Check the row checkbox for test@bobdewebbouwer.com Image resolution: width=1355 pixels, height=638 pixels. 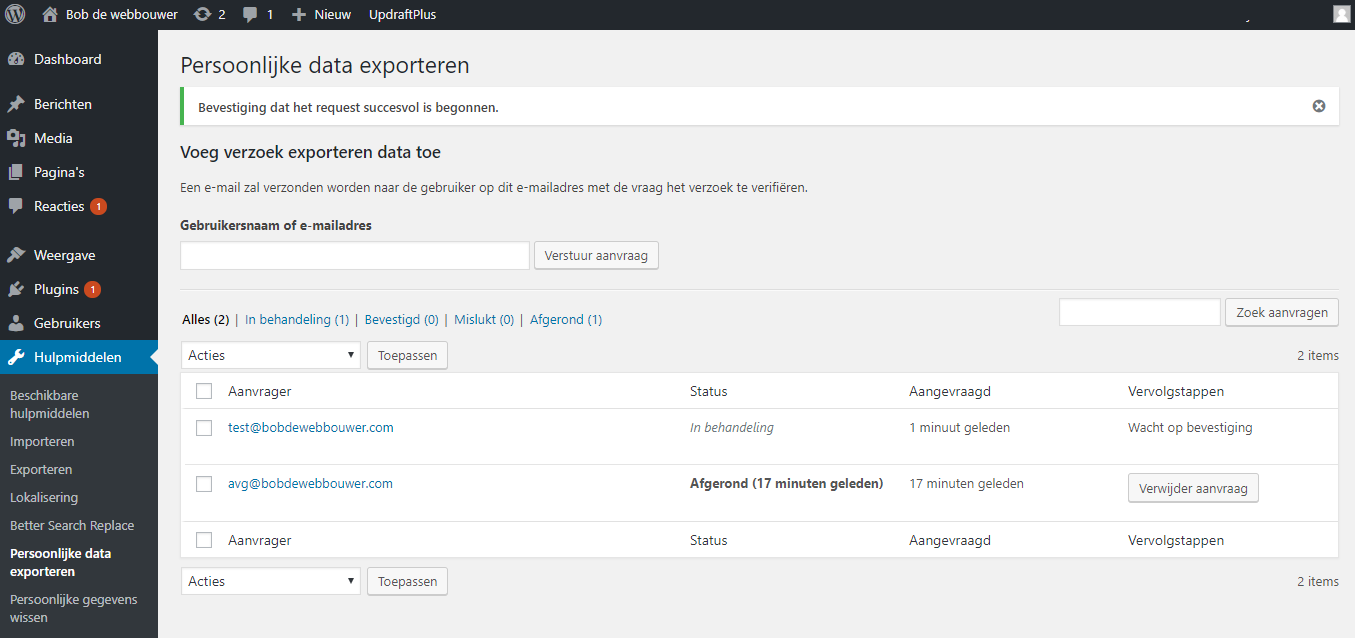click(x=204, y=427)
